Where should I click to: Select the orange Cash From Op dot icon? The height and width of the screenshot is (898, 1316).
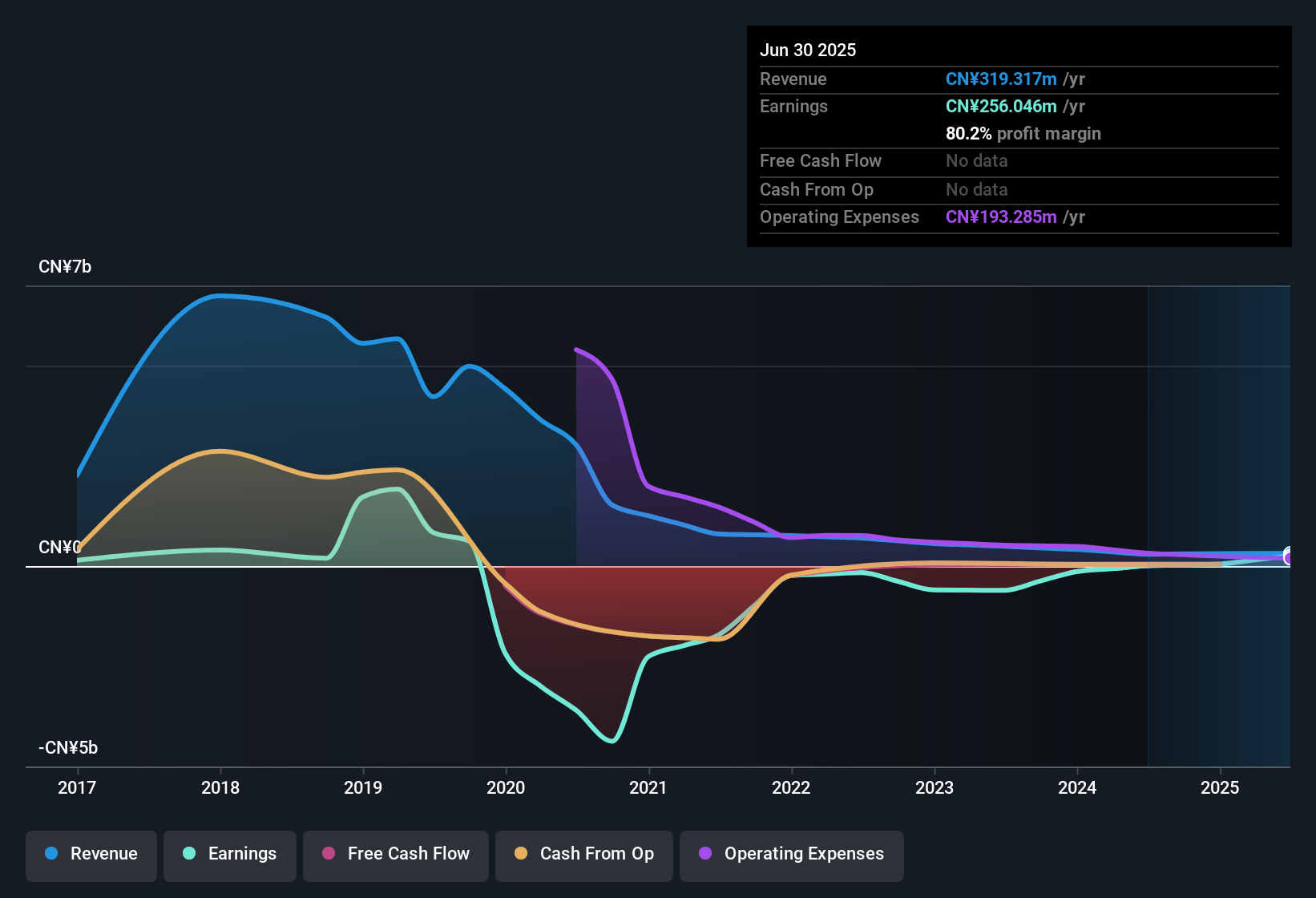point(522,854)
